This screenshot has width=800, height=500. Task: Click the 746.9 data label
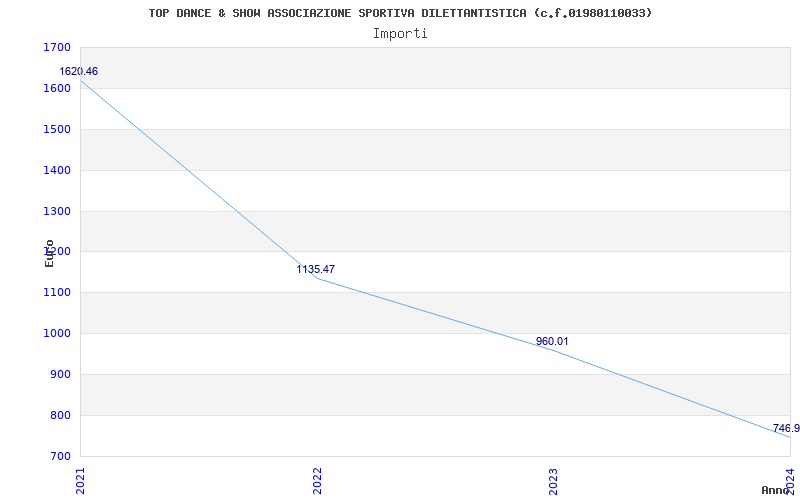click(786, 428)
